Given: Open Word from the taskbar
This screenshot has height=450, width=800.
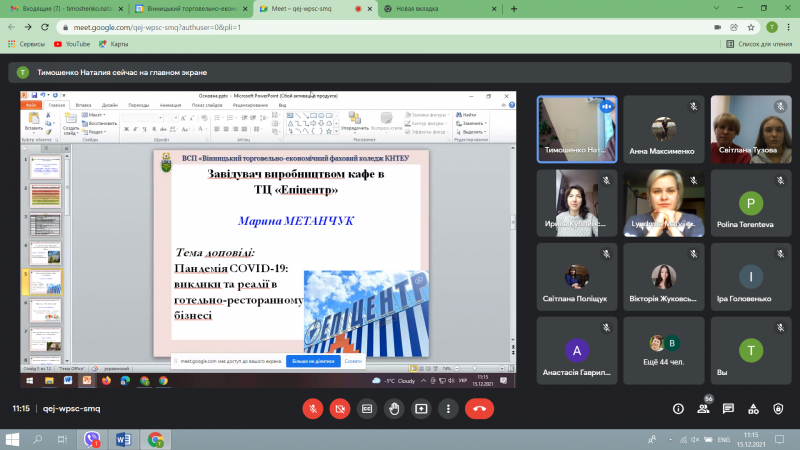Looking at the screenshot, I should point(123,439).
